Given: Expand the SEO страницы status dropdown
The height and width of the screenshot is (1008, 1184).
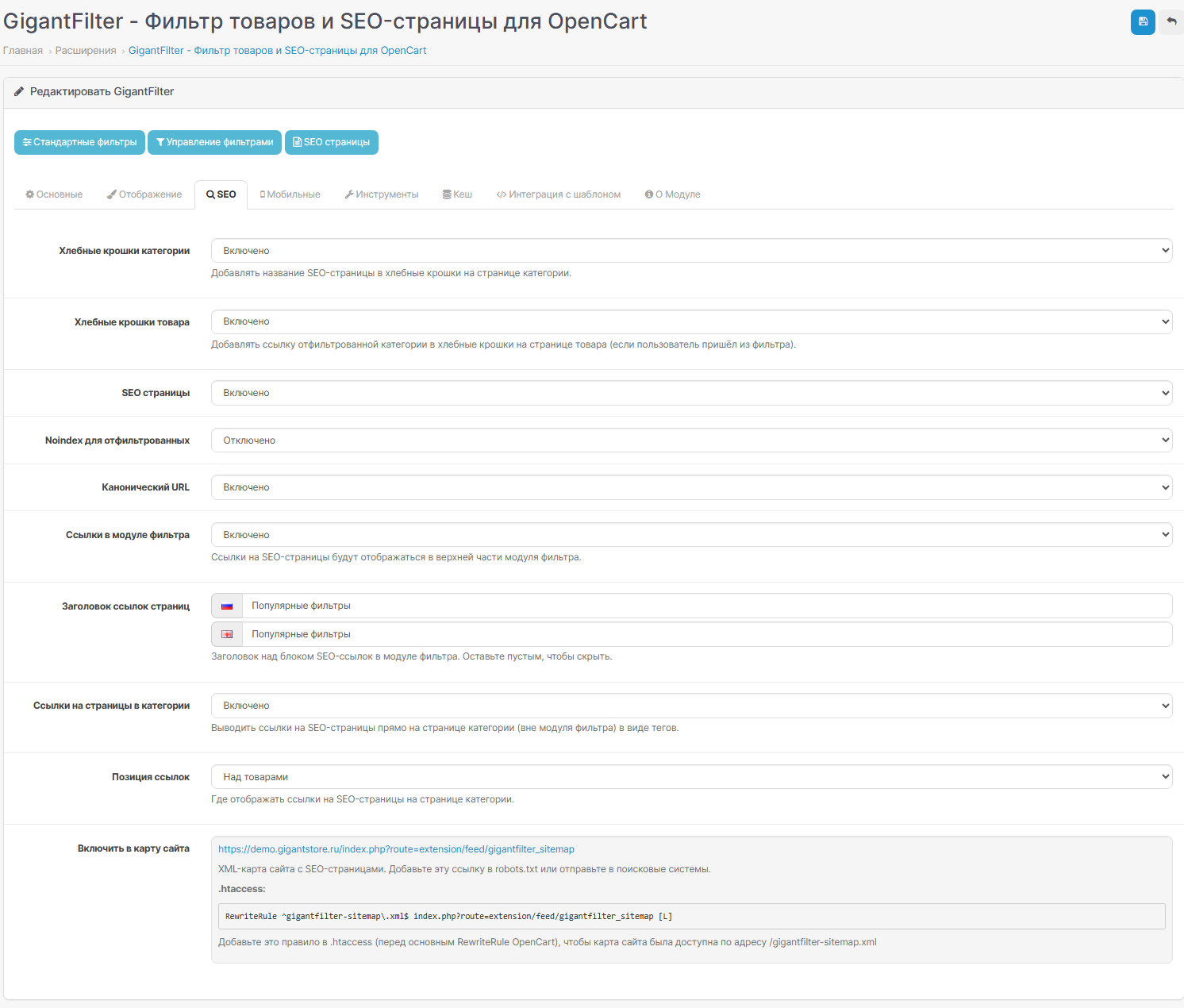Looking at the screenshot, I should 691,393.
